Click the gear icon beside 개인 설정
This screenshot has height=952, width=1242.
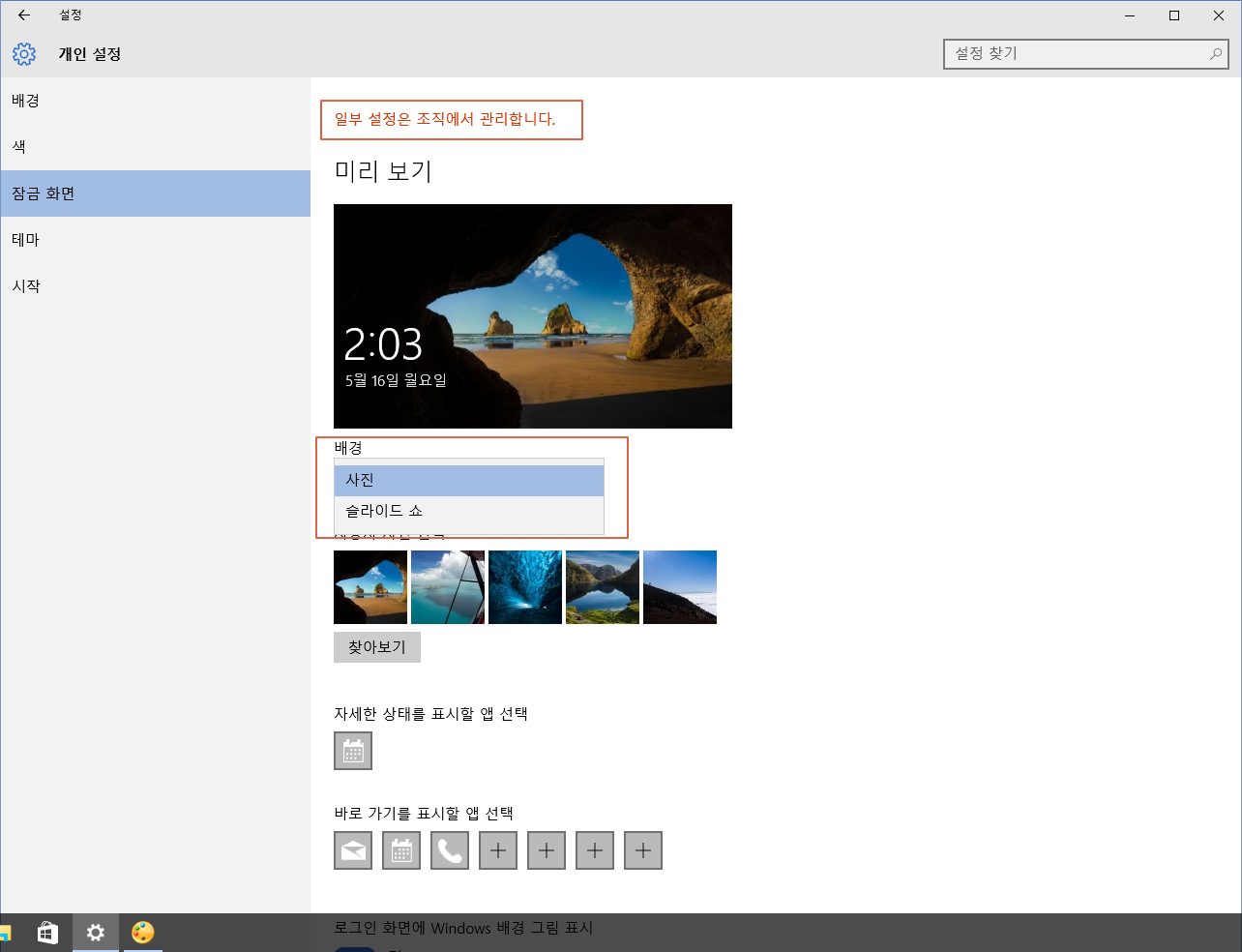coord(24,54)
